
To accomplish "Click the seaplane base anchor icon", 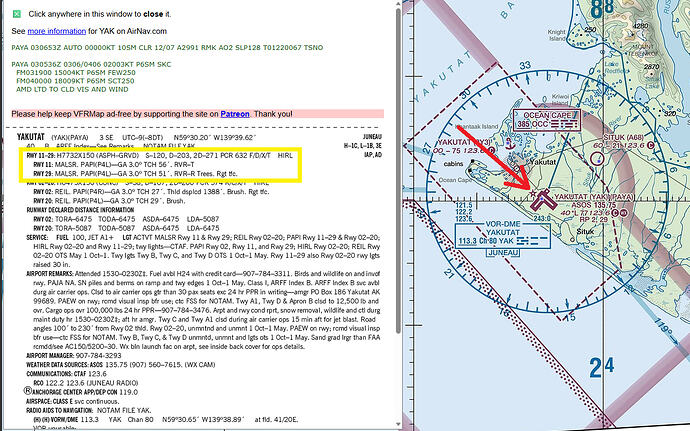I will coord(510,143).
